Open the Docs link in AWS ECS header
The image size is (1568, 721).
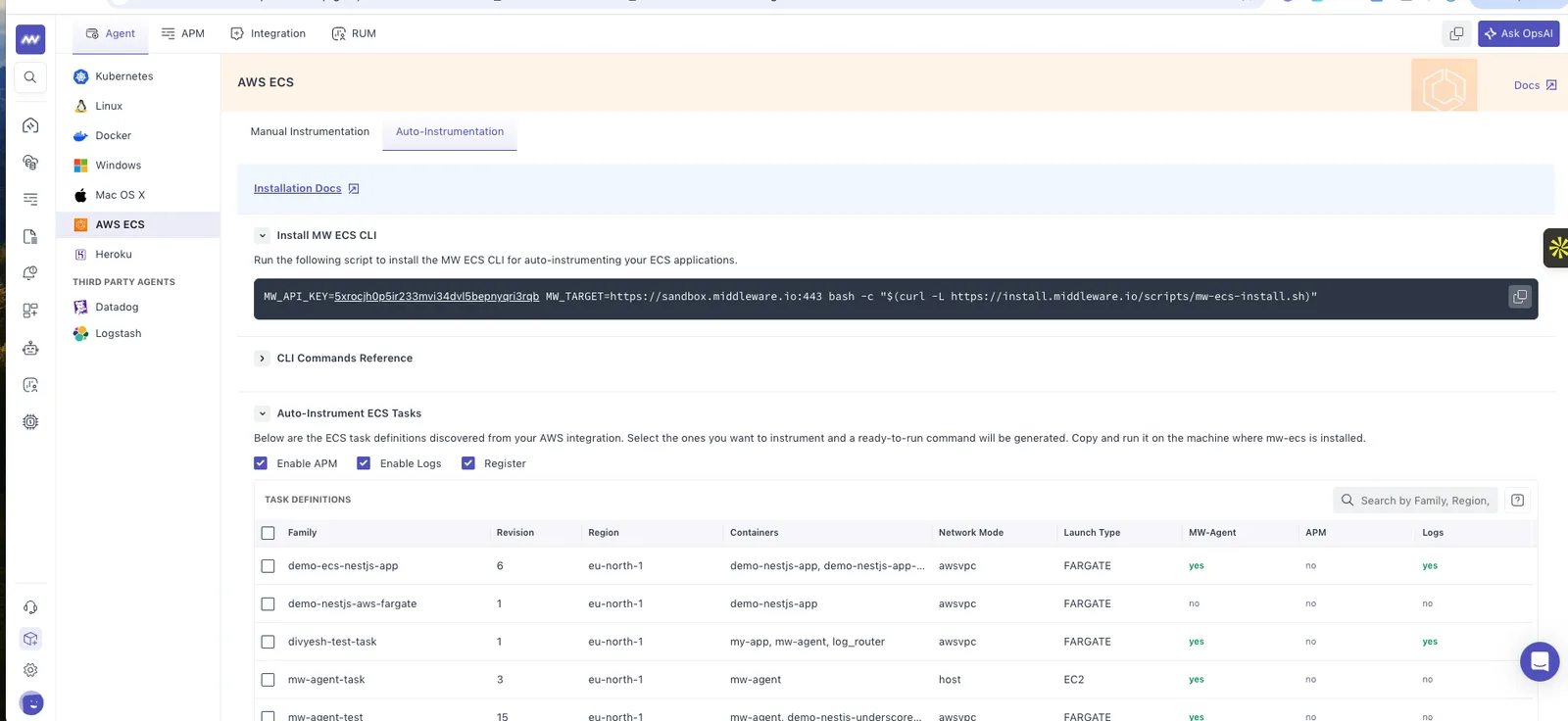pyautogui.click(x=1535, y=85)
